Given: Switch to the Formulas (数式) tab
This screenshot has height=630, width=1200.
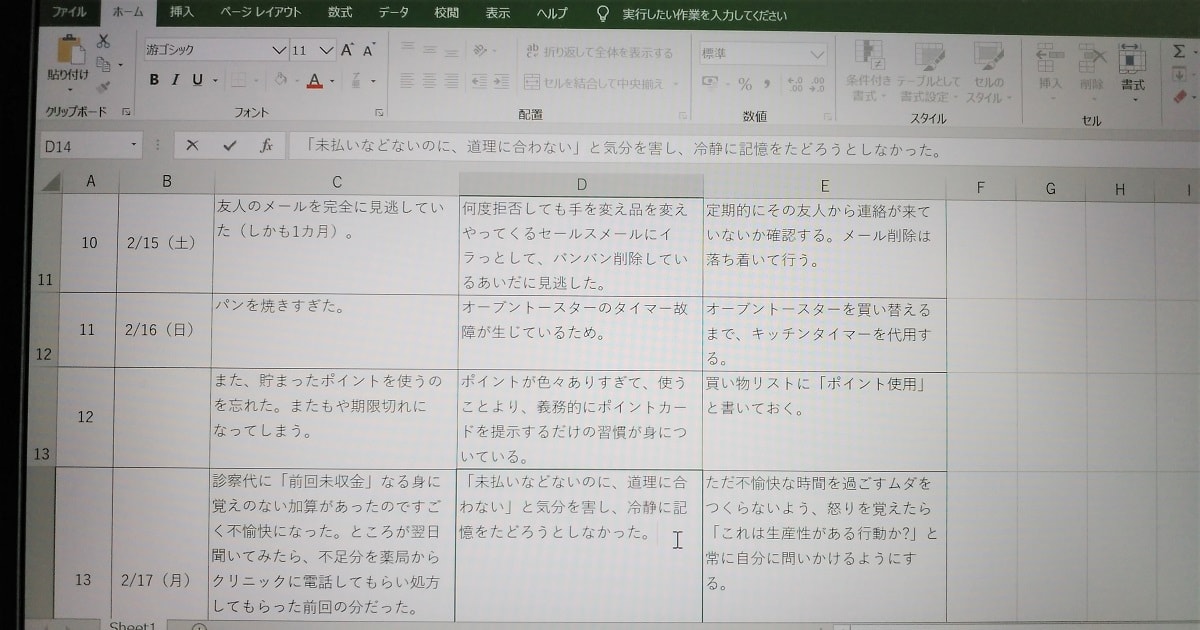Looking at the screenshot, I should [341, 13].
